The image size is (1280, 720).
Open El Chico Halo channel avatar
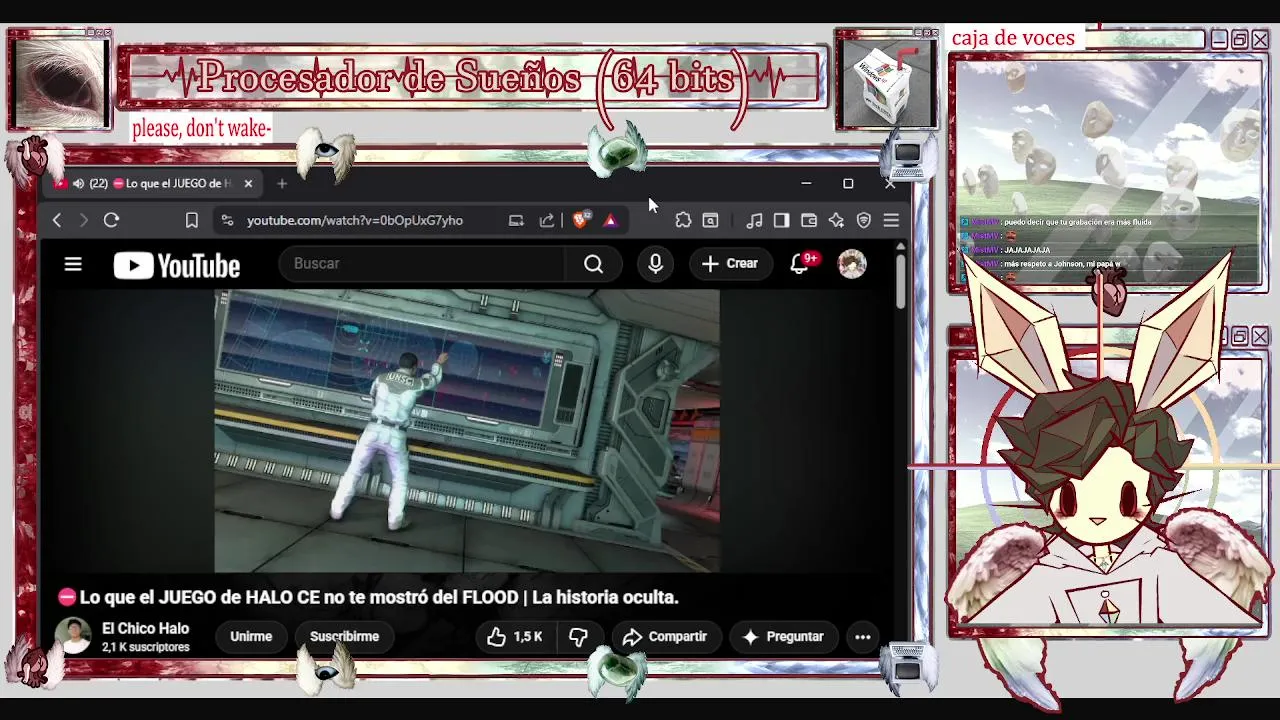point(73,636)
